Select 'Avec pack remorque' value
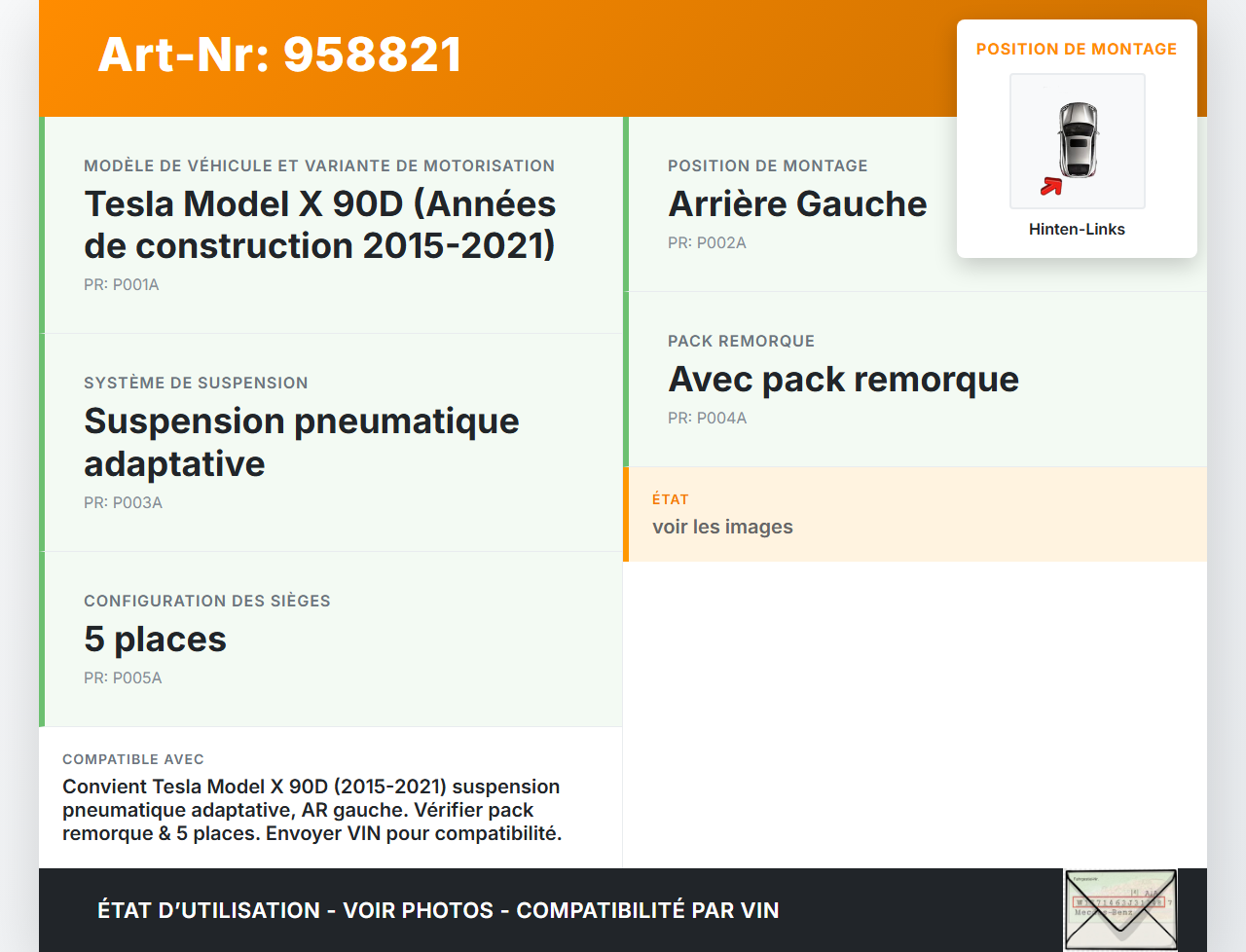 pyautogui.click(x=843, y=379)
